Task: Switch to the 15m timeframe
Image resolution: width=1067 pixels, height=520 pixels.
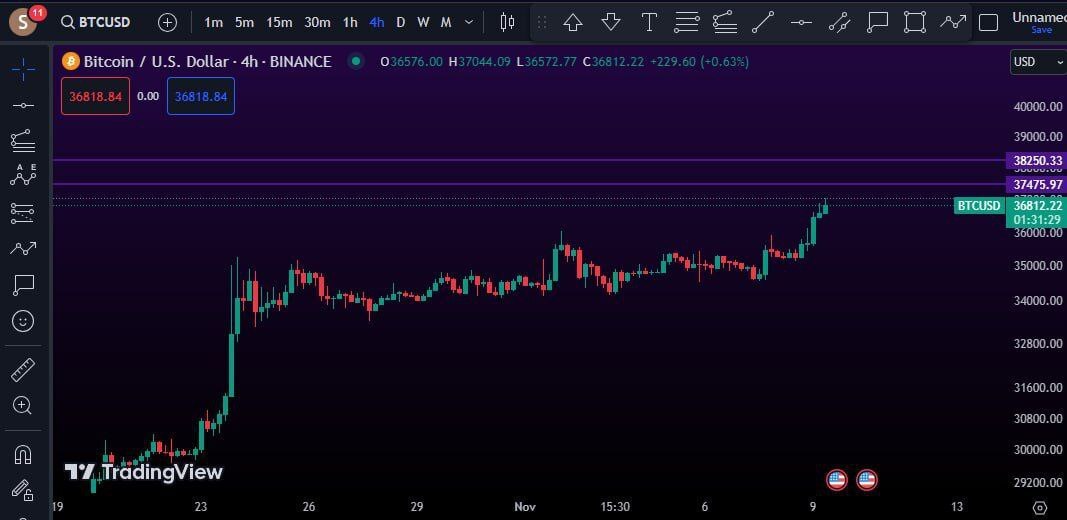Action: [279, 22]
